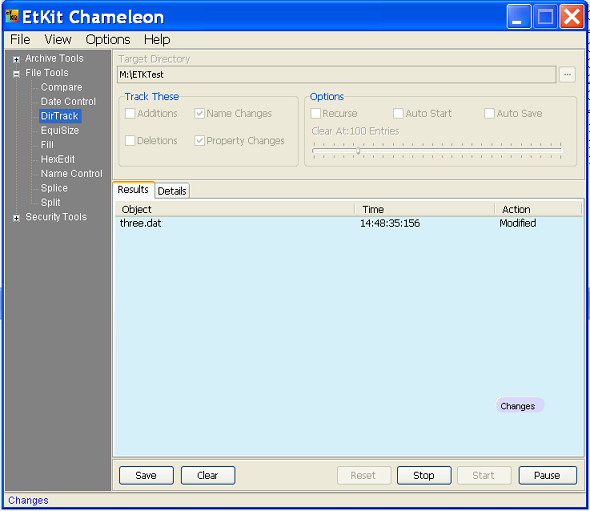The height and width of the screenshot is (511, 590).
Task: Select the three.dat result row
Action: pyautogui.click(x=348, y=223)
